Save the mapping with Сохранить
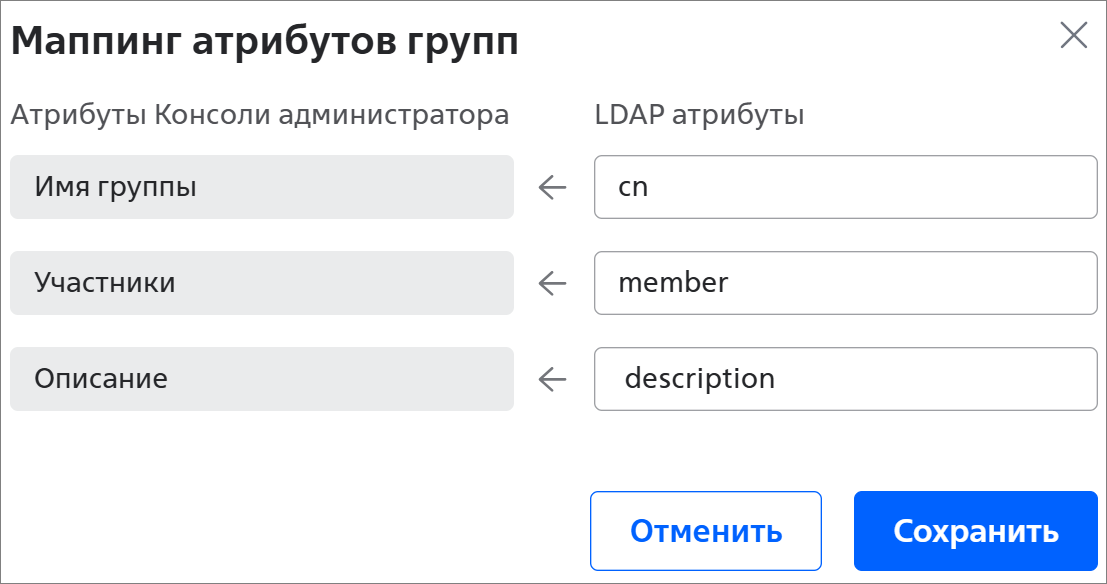Viewport: 1107px width, 584px height. click(975, 530)
